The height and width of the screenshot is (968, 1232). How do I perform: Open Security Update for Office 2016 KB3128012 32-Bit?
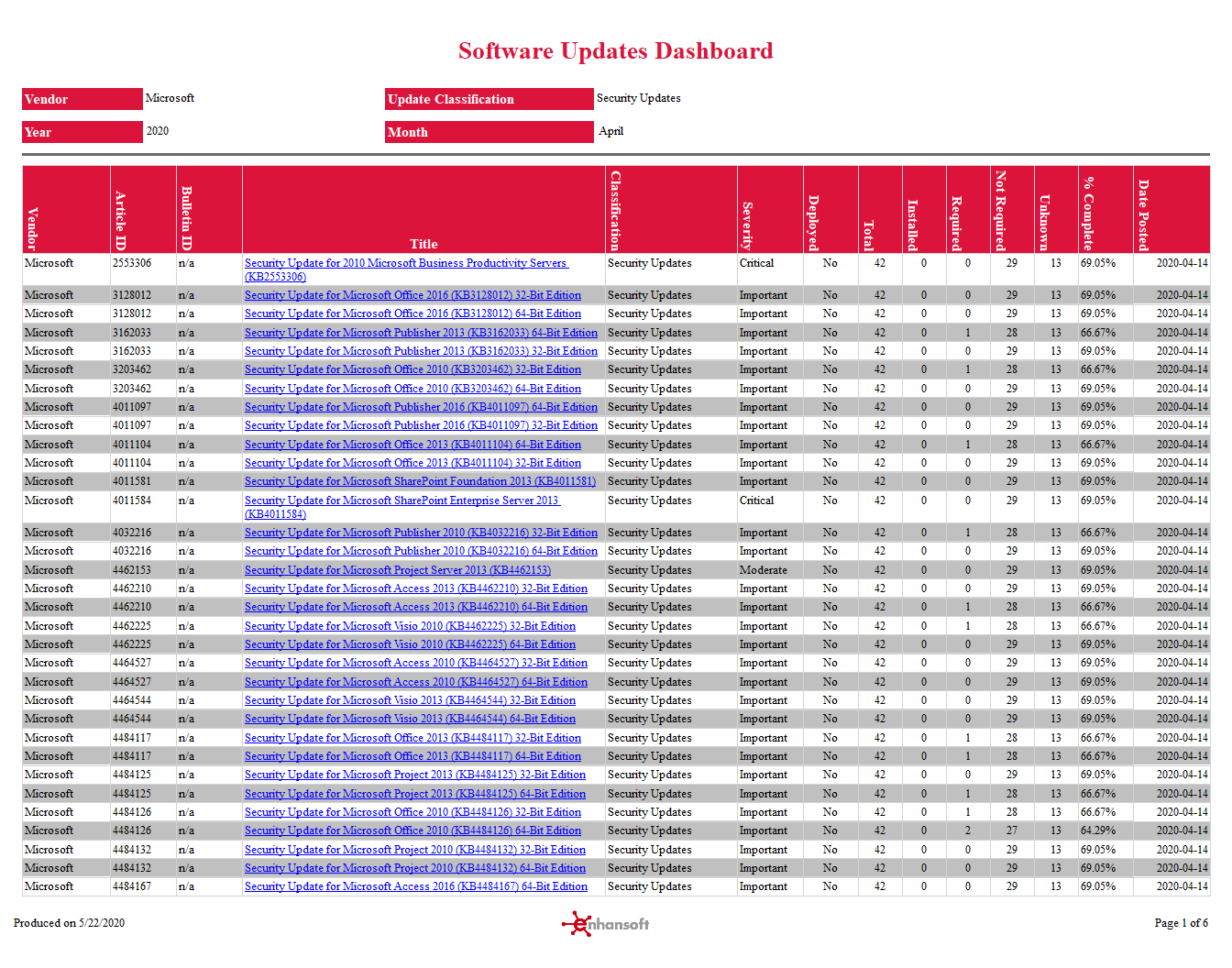412,294
